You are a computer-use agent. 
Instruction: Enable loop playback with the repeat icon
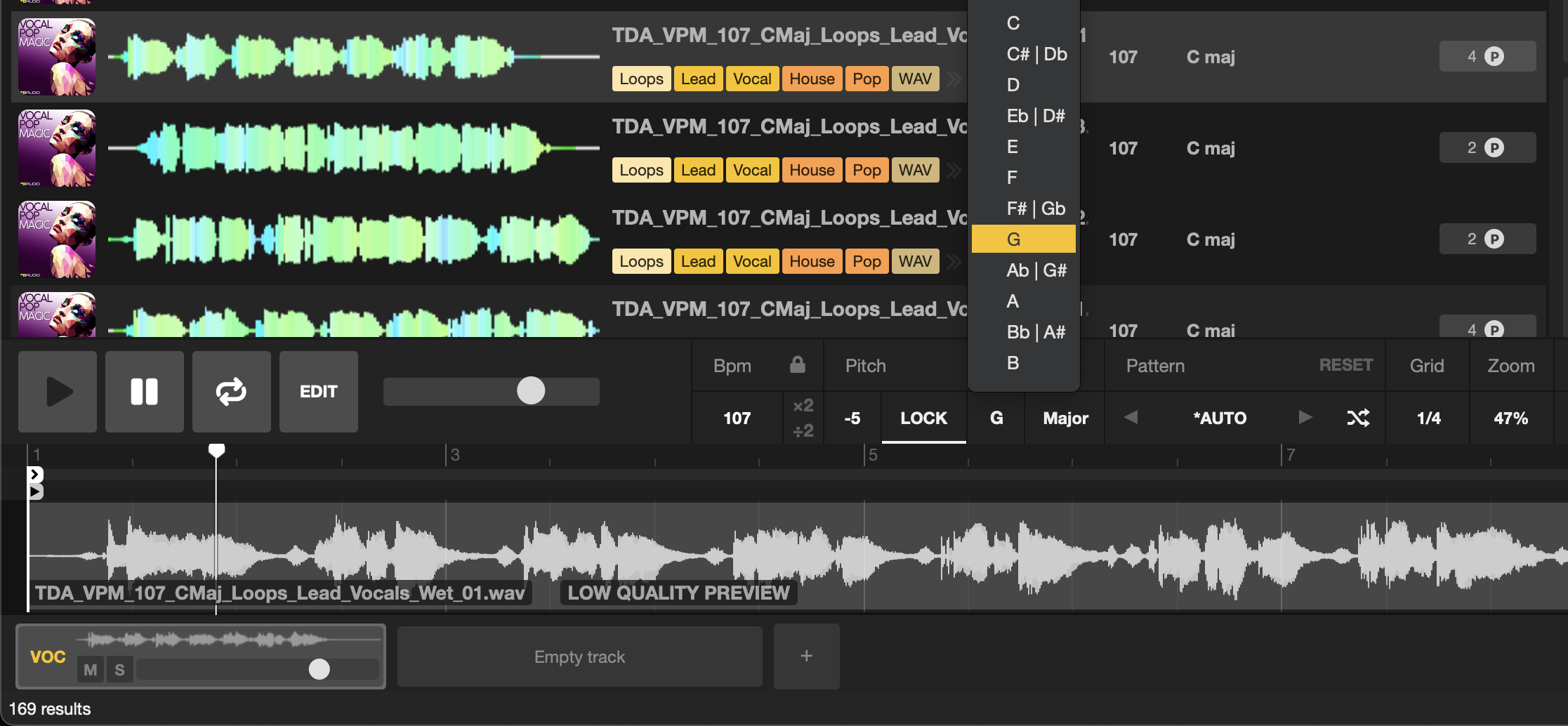(x=231, y=391)
